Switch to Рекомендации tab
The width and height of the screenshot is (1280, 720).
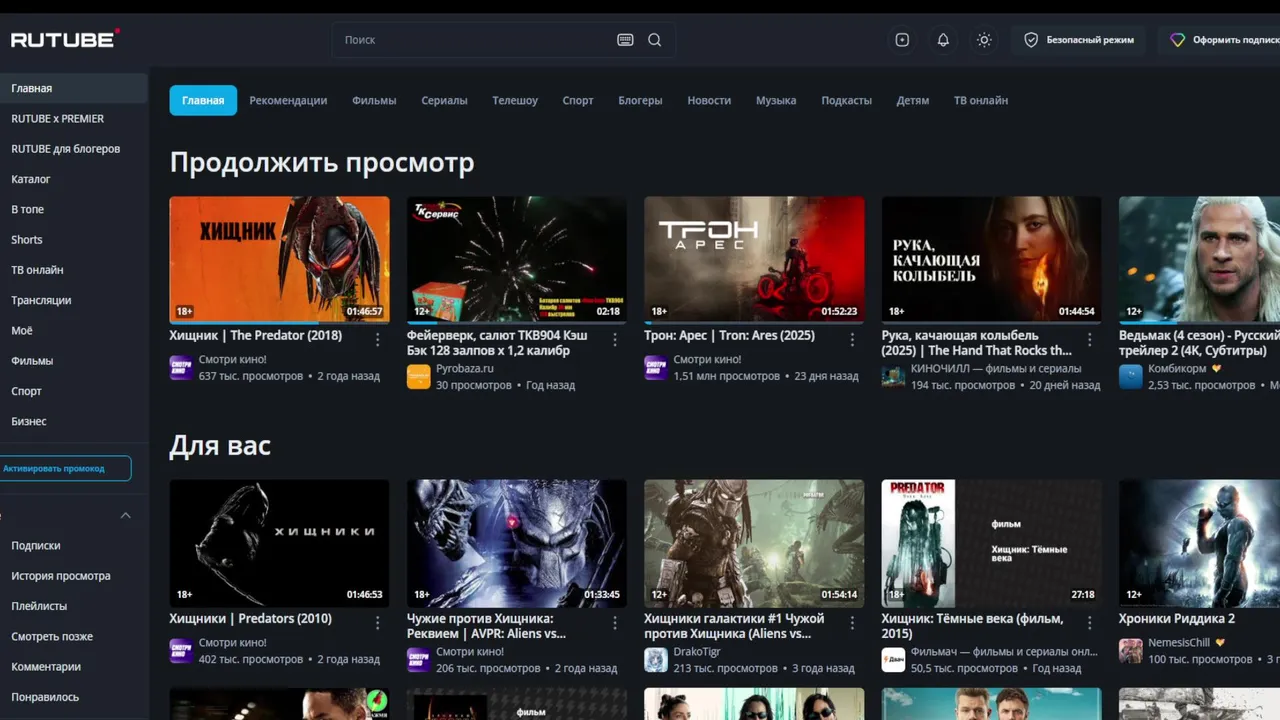[288, 100]
